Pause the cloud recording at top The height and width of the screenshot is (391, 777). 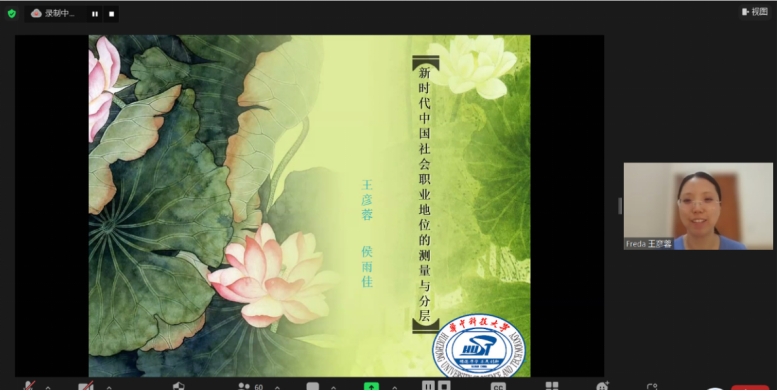tap(95, 14)
